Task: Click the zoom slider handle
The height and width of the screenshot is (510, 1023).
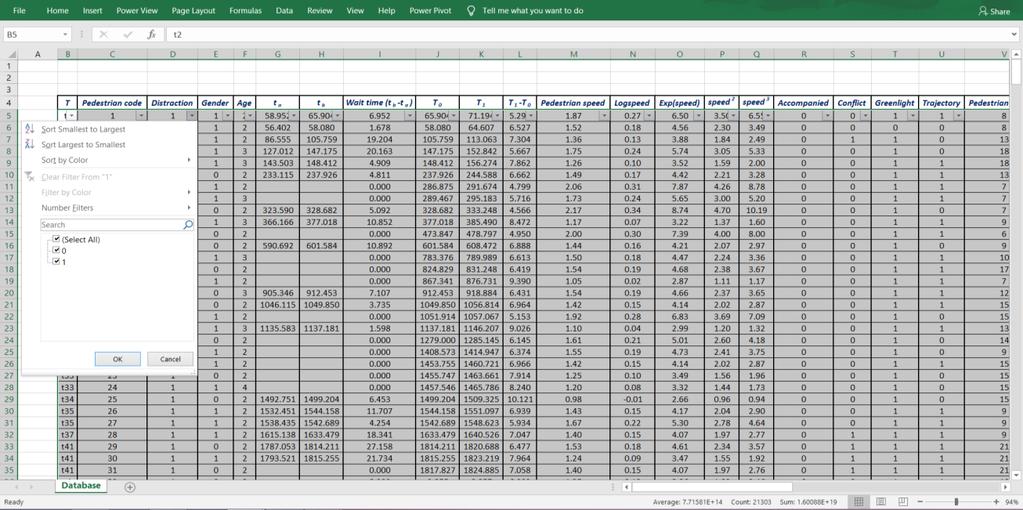Action: (956, 502)
